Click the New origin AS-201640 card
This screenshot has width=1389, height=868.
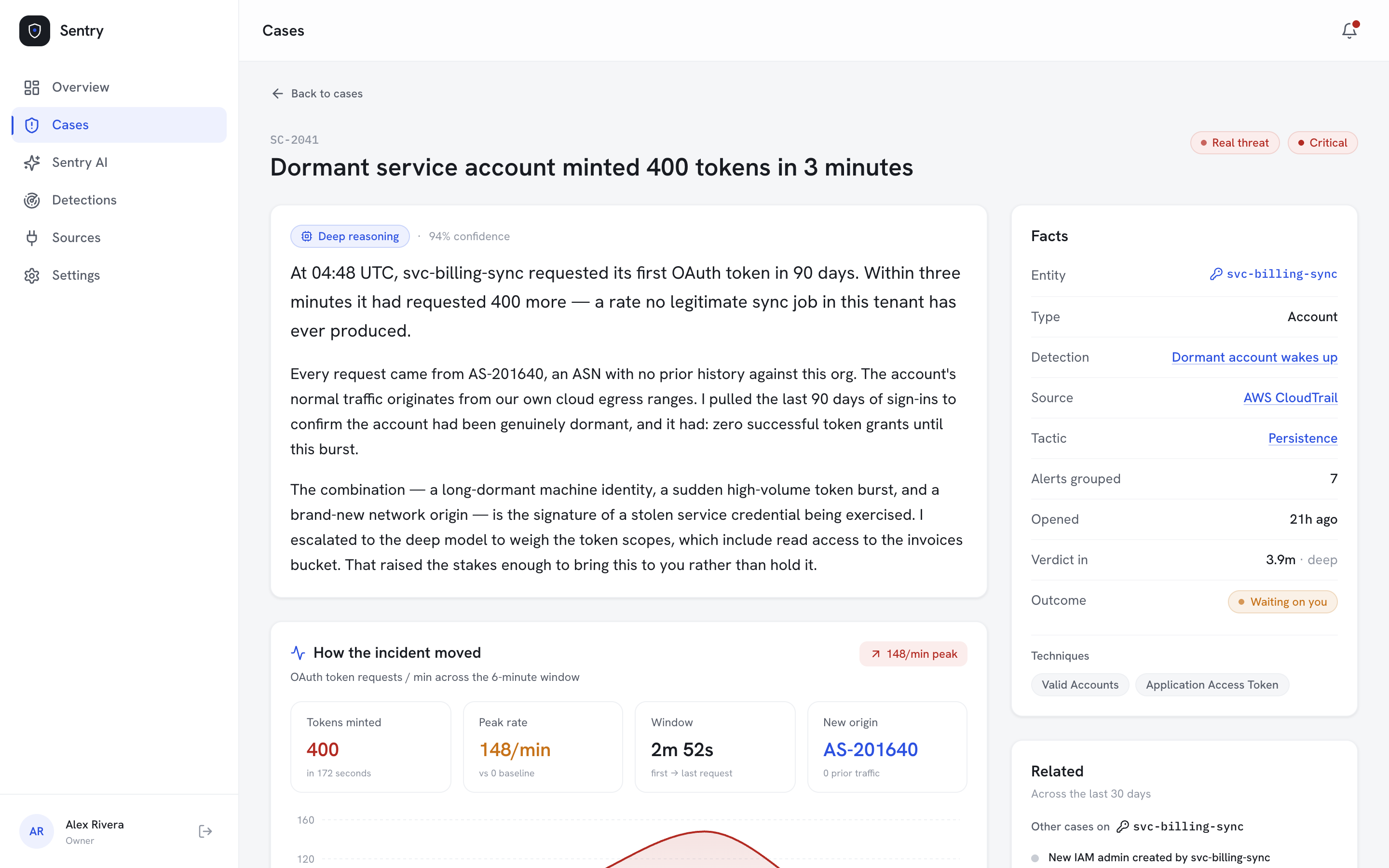point(887,747)
